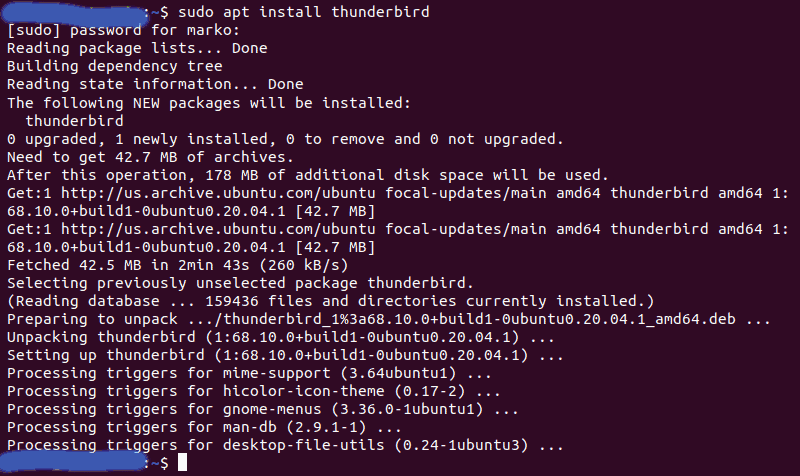
Task: Click the mime-support triggers line
Action: click(x=249, y=373)
